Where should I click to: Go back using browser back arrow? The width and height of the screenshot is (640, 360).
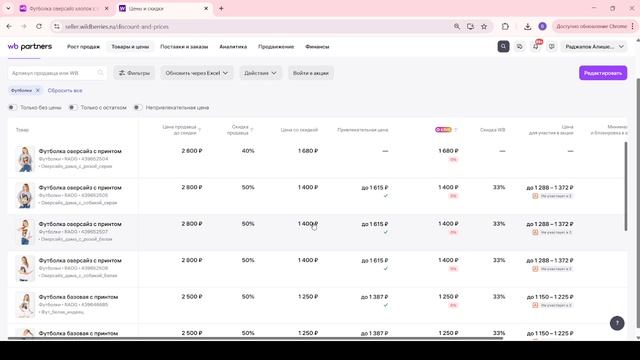(9, 26)
